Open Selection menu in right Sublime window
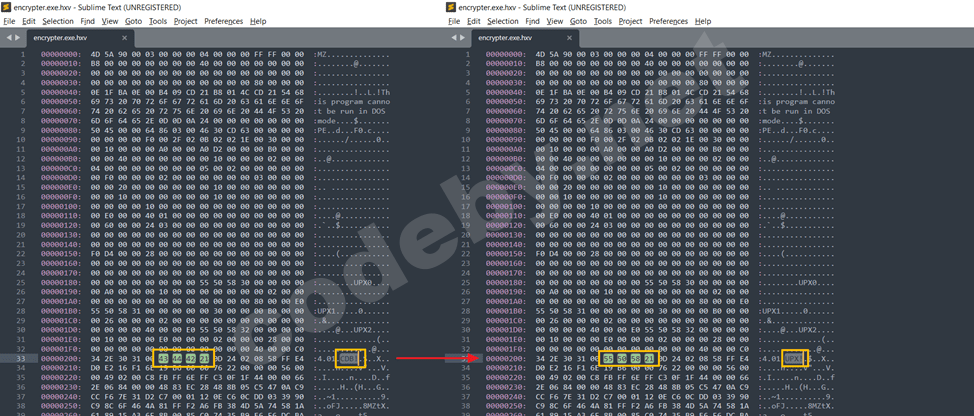The image size is (974, 416). [503, 21]
